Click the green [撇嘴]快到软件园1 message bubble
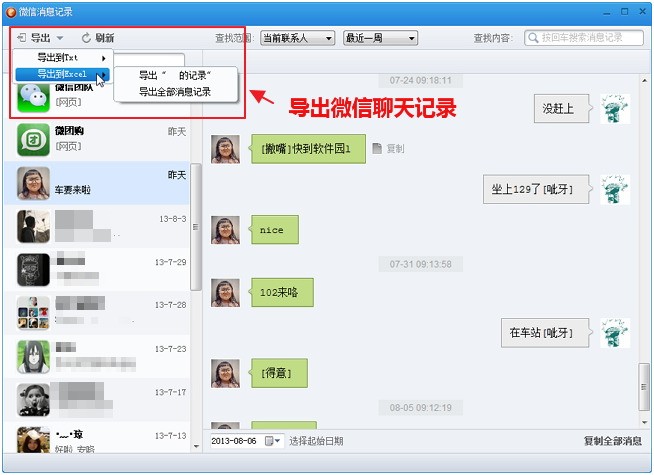 pos(308,149)
